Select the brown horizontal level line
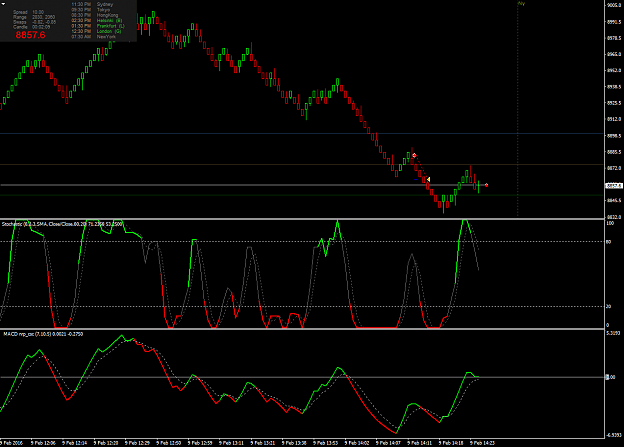The image size is (625, 447). (302, 164)
